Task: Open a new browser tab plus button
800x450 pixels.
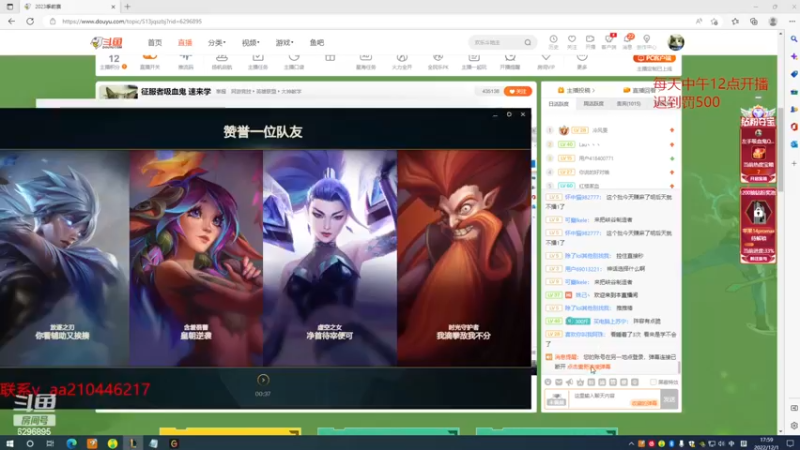Action: (128, 7)
